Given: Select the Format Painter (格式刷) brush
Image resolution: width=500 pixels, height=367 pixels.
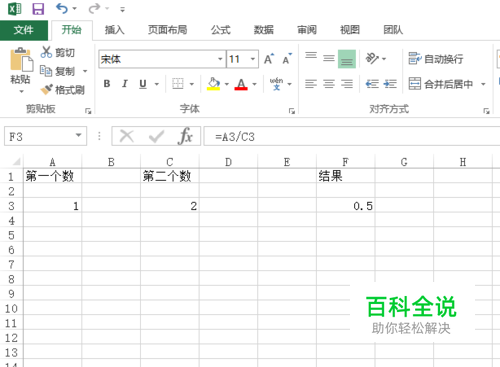Looking at the screenshot, I should pos(46,89).
